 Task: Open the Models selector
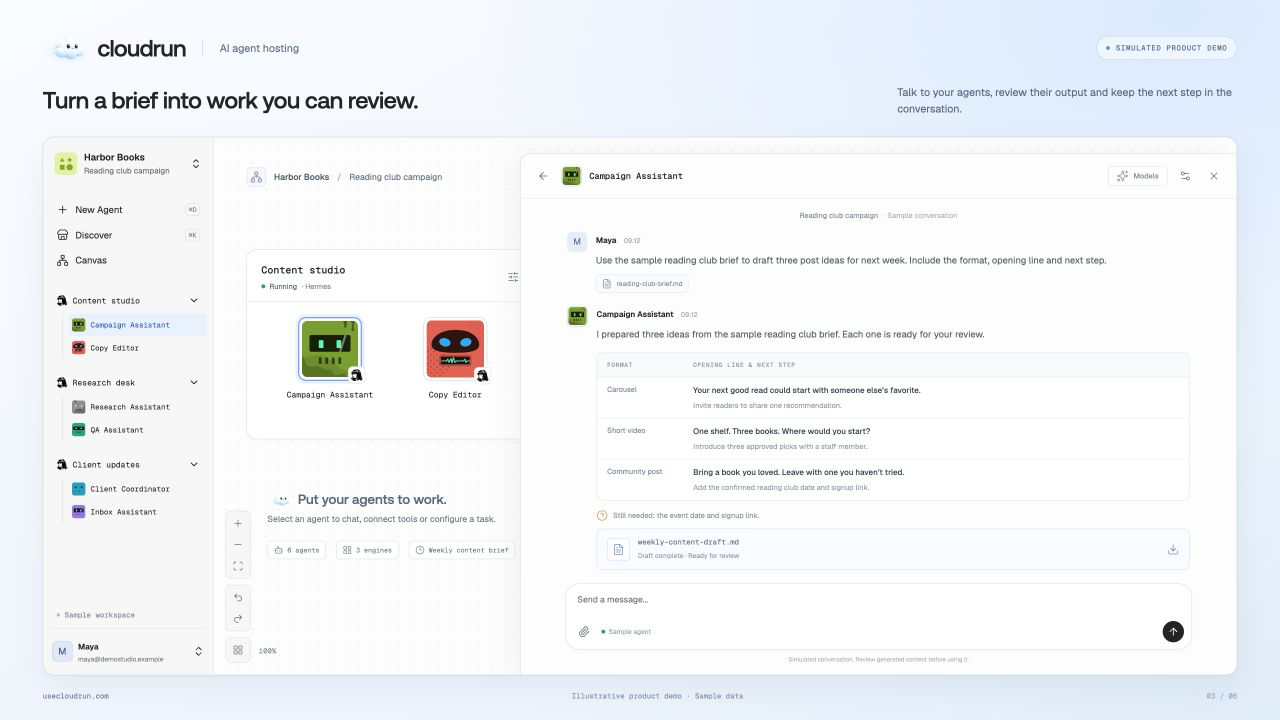(1137, 176)
